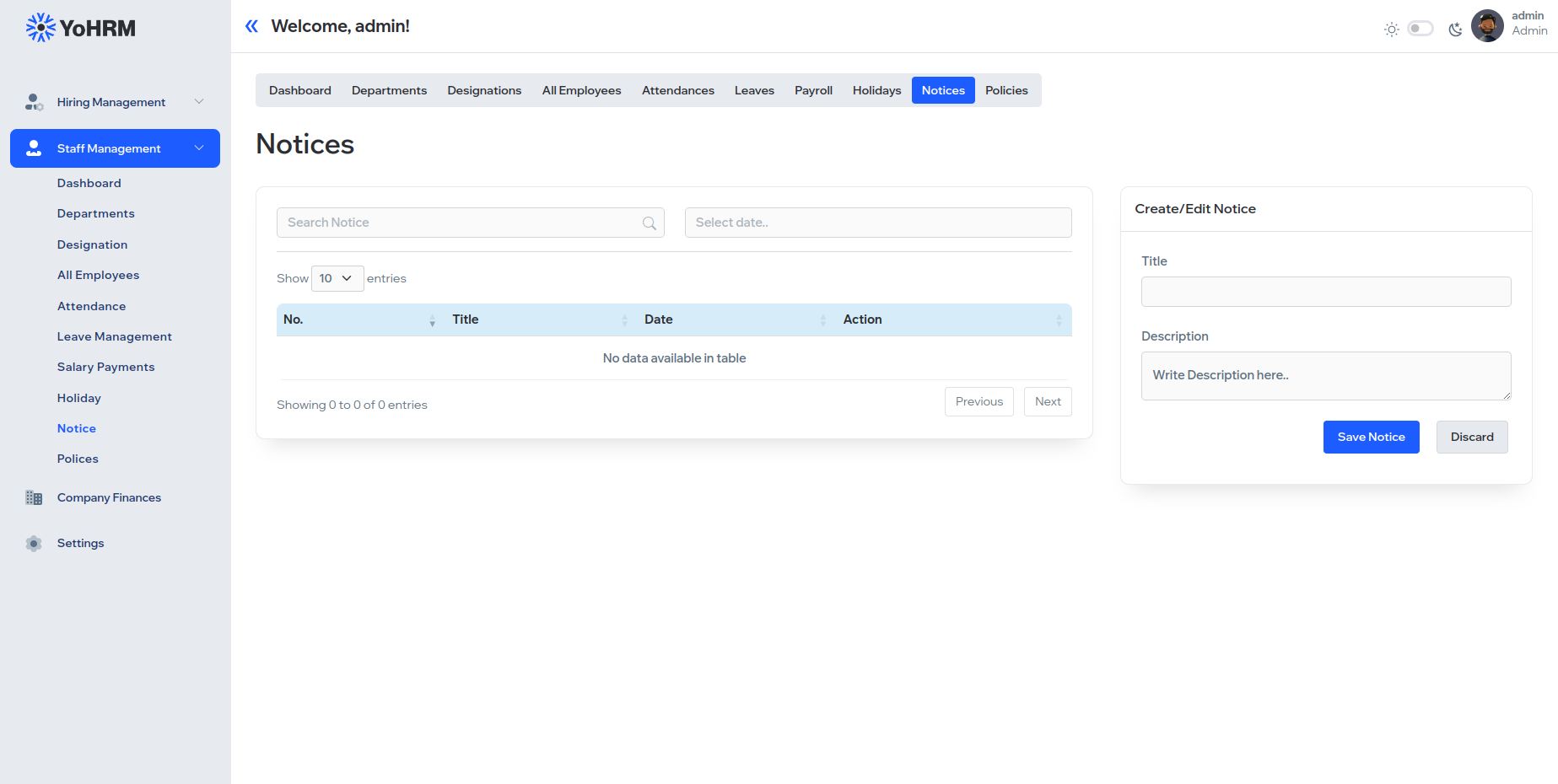This screenshot has height=784, width=1558.
Task: Open All Employees in sidebar
Action: point(99,275)
